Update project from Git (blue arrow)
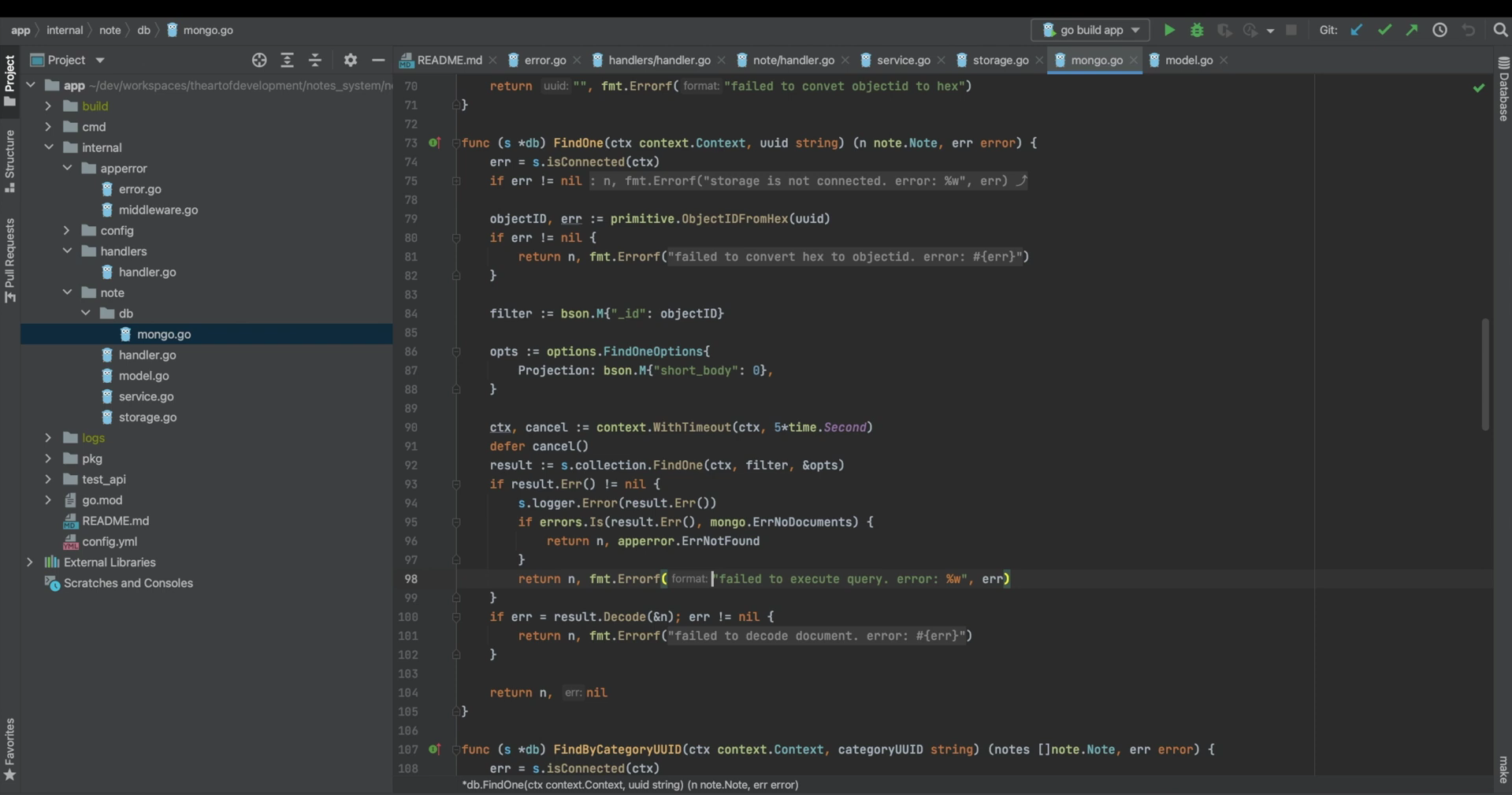This screenshot has width=1512, height=795. tap(1356, 30)
